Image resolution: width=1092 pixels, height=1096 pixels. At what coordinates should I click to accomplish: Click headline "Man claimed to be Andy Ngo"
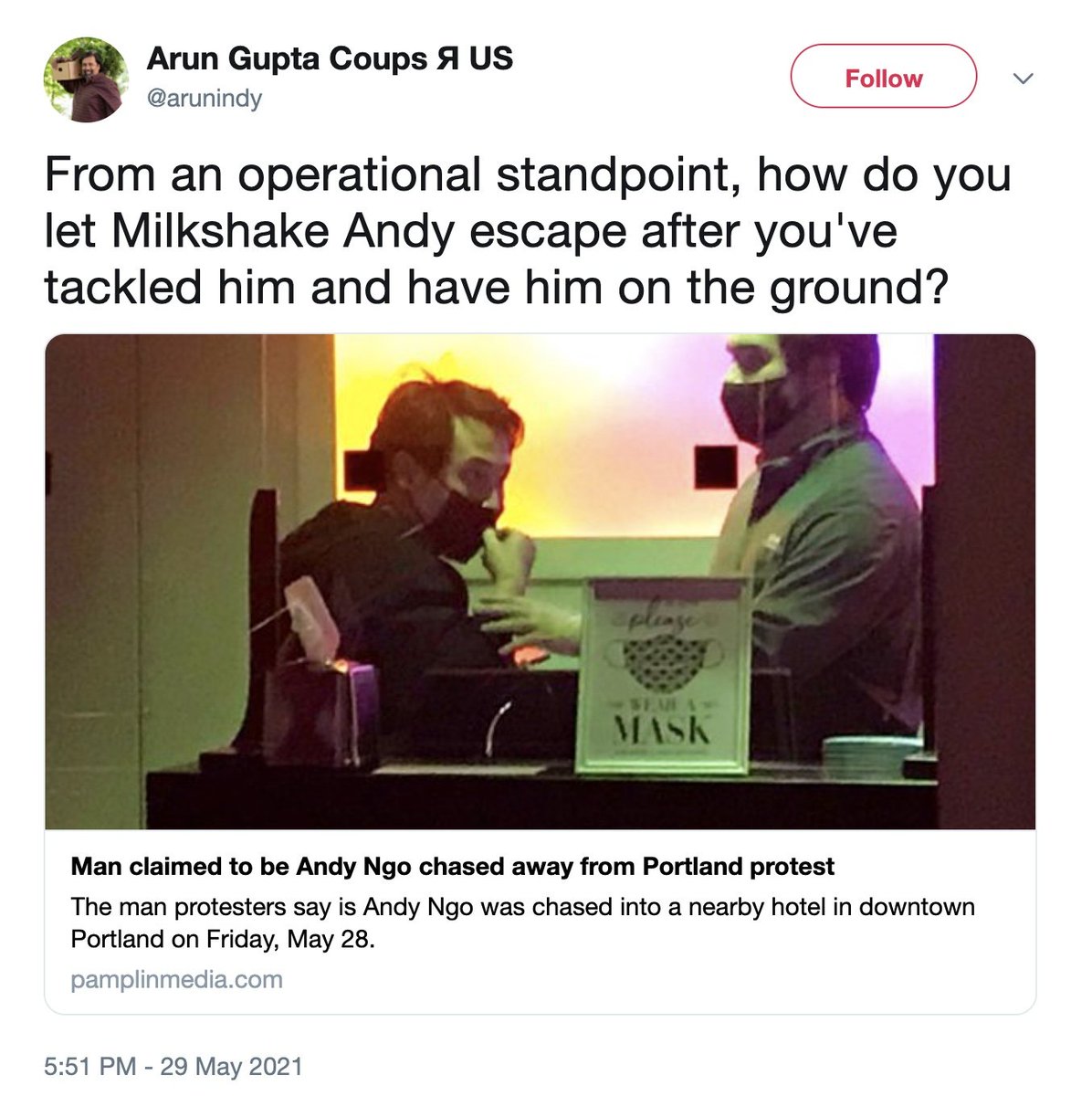pyautogui.click(x=452, y=866)
